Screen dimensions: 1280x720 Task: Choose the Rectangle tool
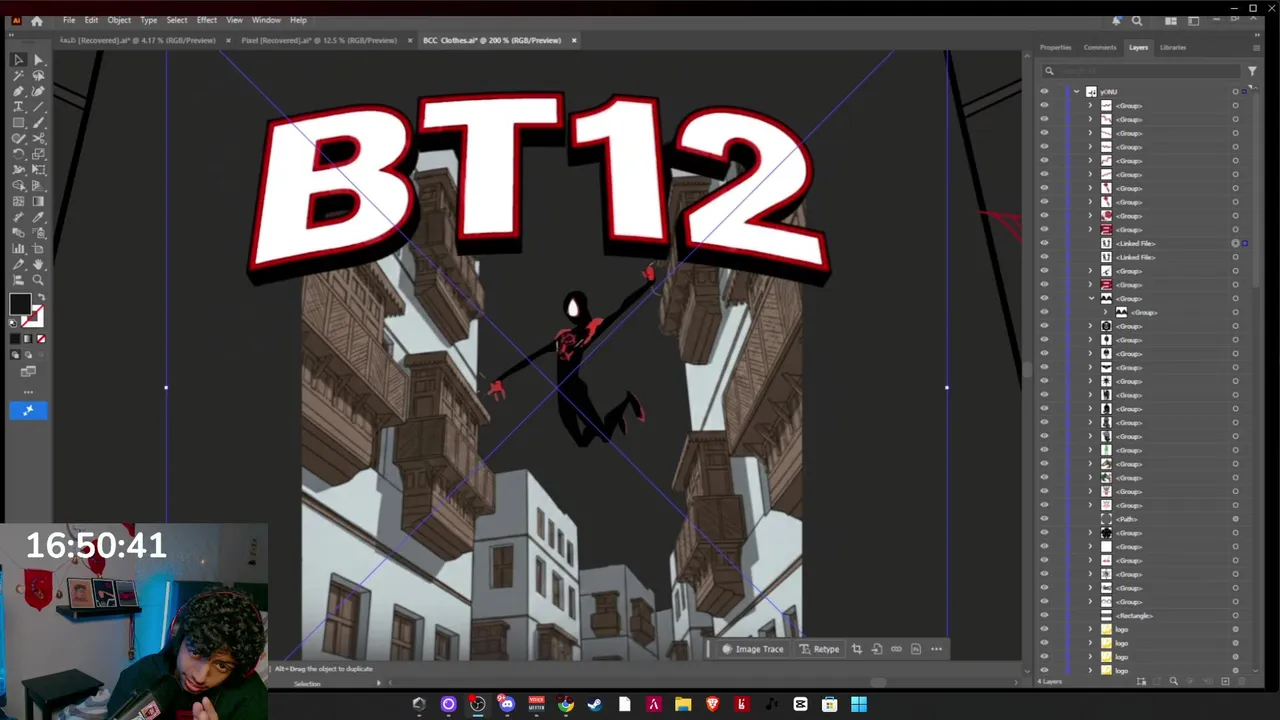click(18, 123)
